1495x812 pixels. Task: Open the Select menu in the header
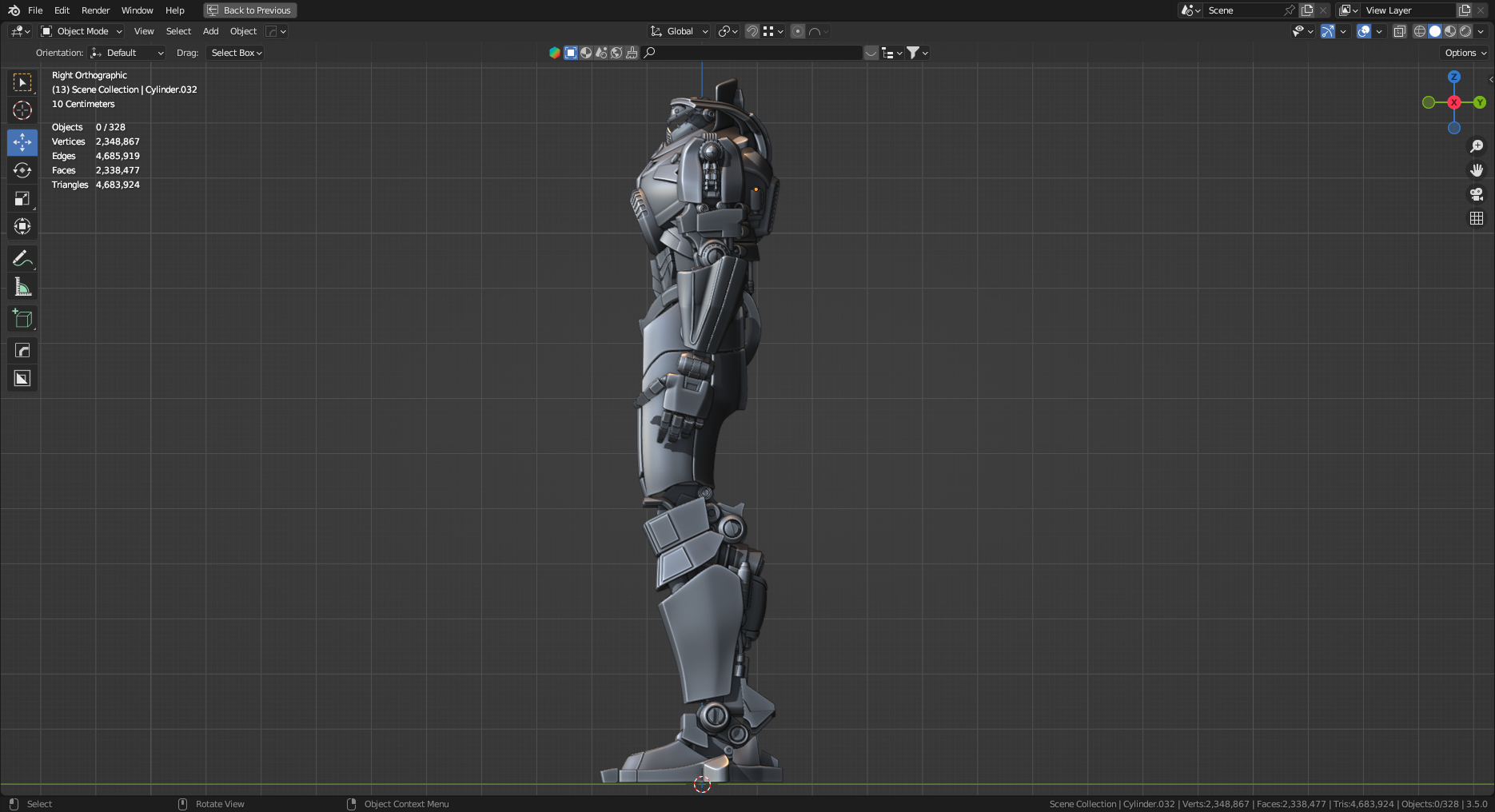(178, 31)
